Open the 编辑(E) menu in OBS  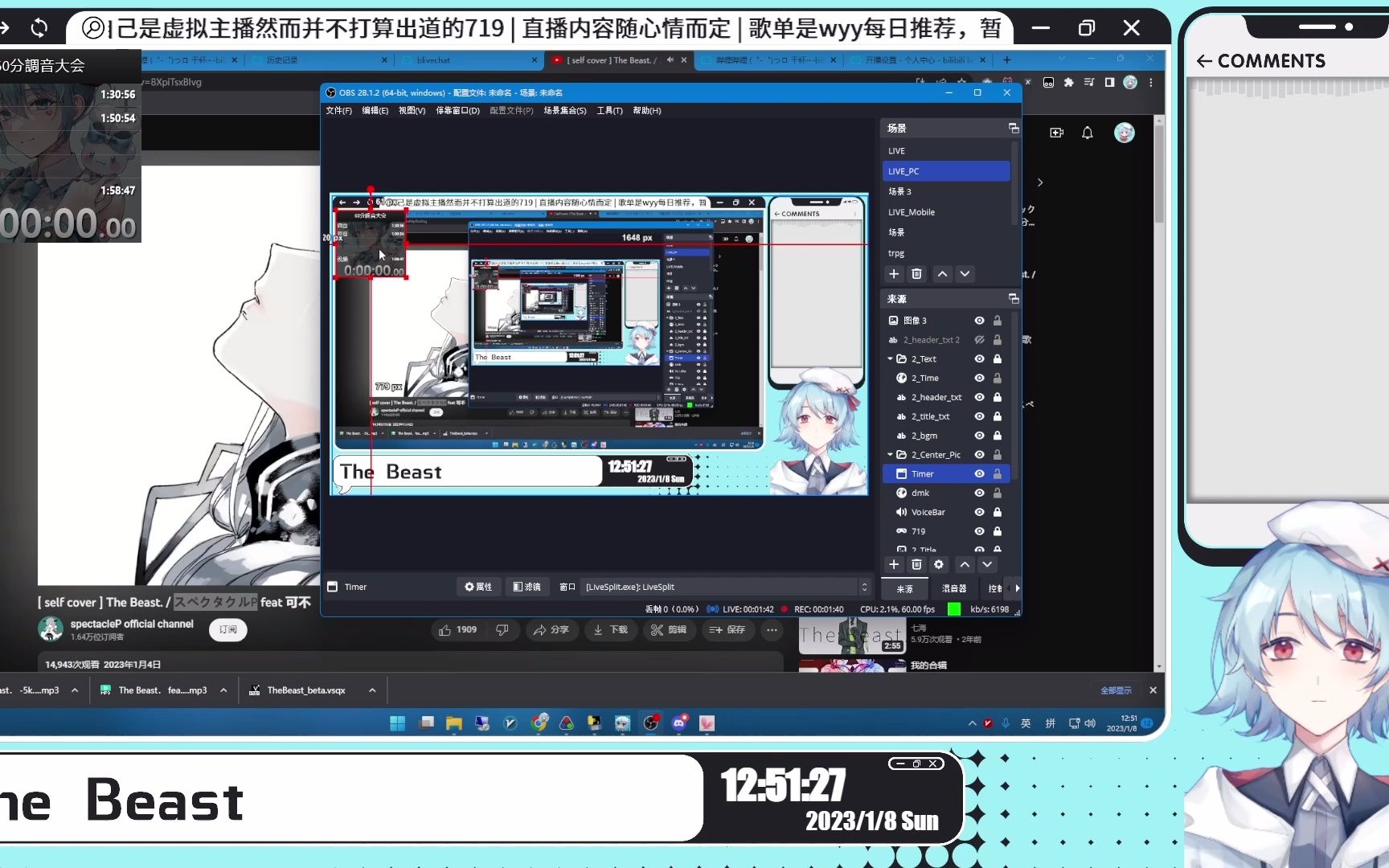click(x=375, y=111)
